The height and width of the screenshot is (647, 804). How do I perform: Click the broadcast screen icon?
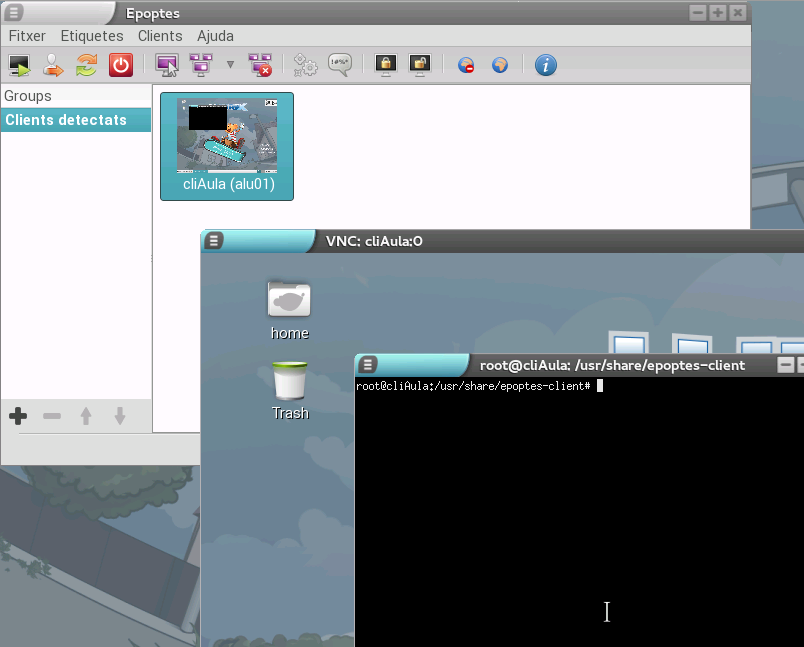point(201,66)
